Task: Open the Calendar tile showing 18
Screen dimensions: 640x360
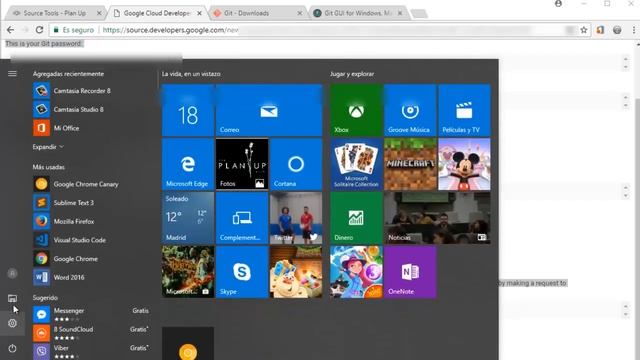Action: coord(188,110)
